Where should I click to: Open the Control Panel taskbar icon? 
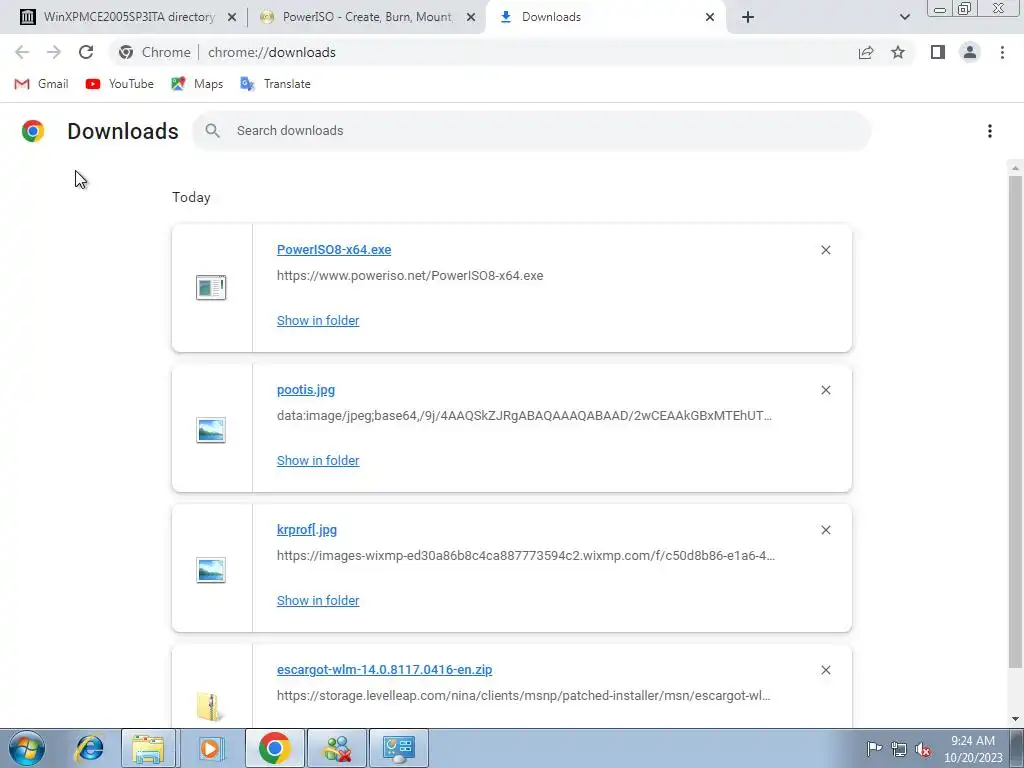tap(399, 748)
